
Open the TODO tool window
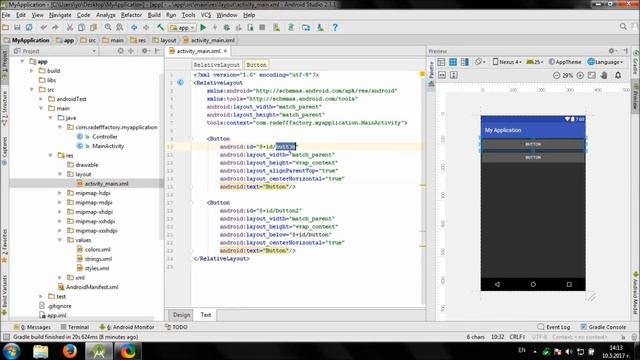[x=176, y=327]
